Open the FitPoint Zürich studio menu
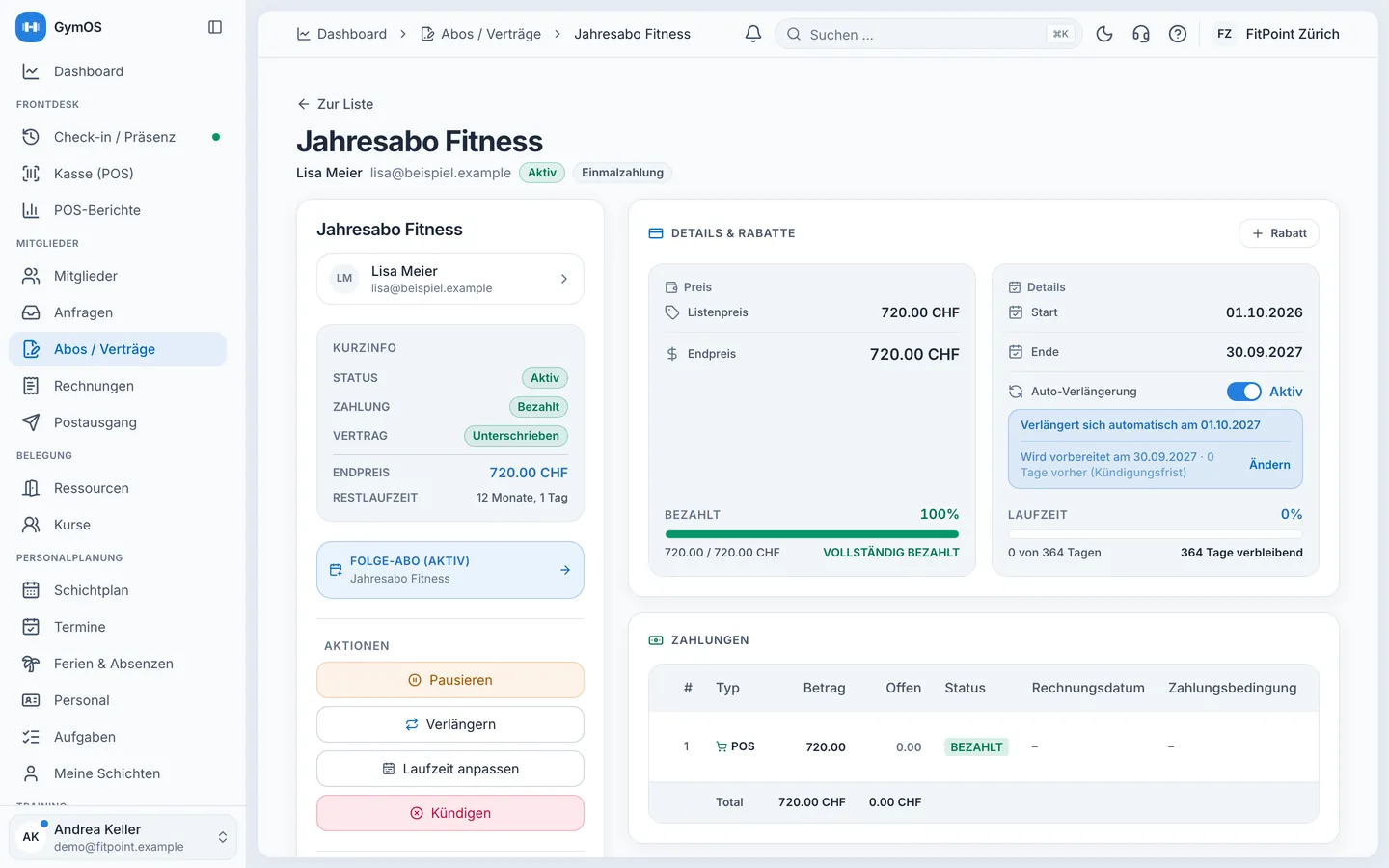Viewport: 1389px width, 868px height. (x=1277, y=34)
